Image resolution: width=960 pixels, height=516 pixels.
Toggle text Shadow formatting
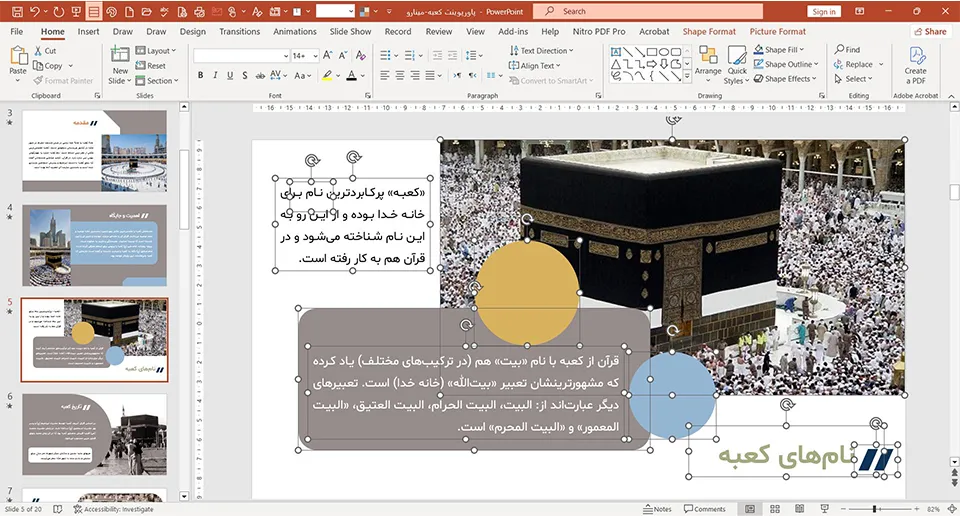[244, 75]
